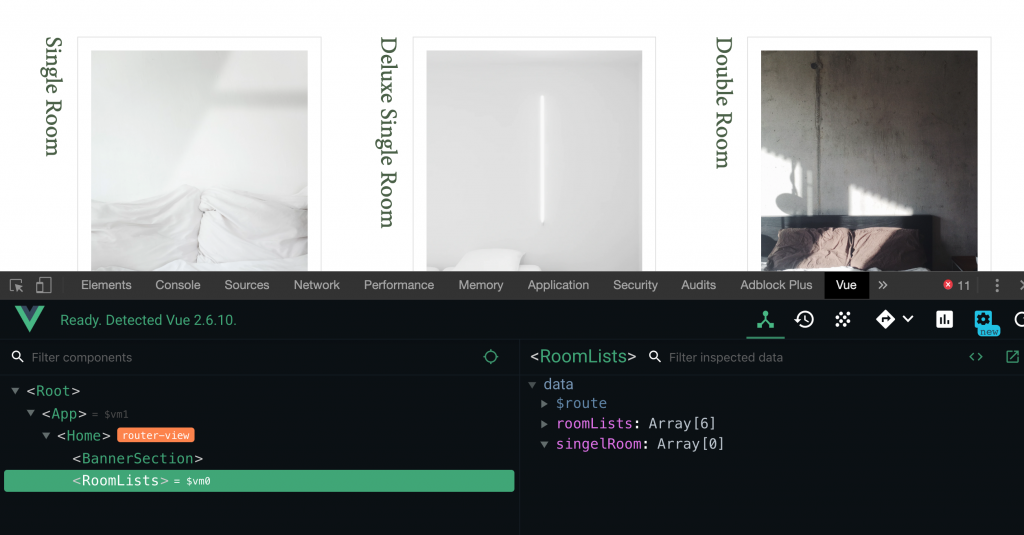Viewport: 1024px width, 535px height.
Task: Collapse the data section arrow
Action: tap(532, 385)
